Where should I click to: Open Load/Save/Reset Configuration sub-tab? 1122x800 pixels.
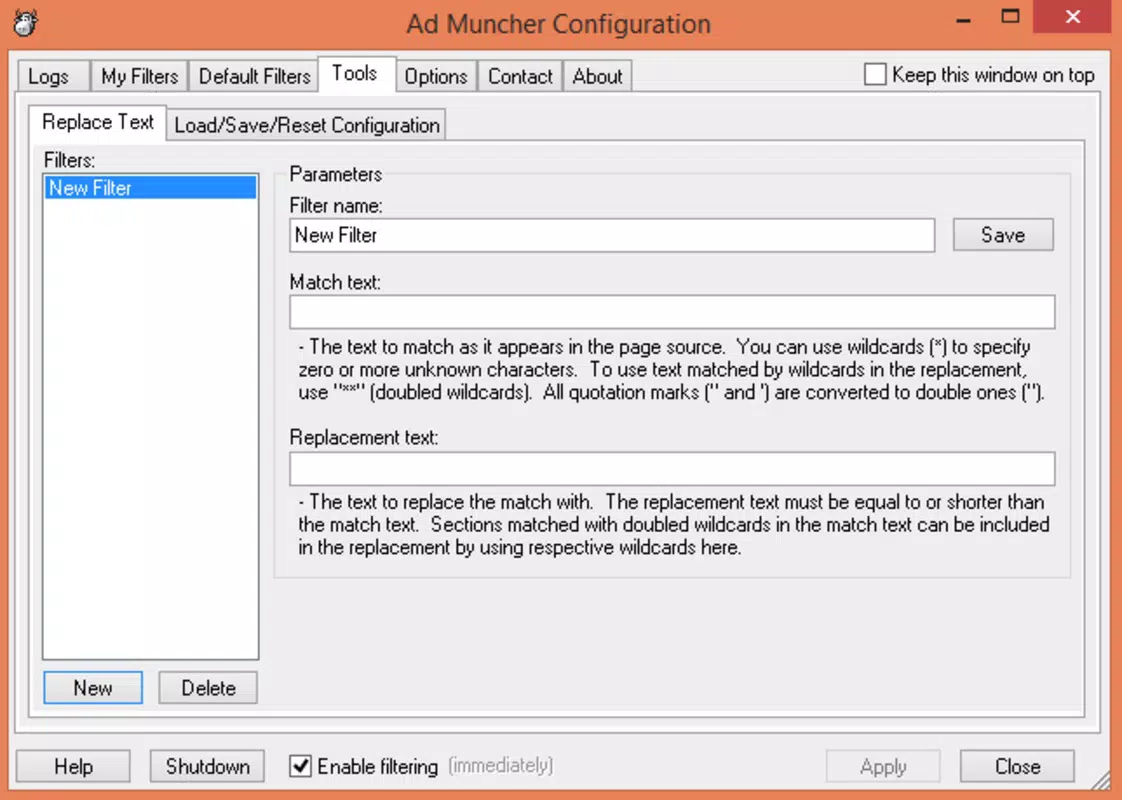click(307, 125)
